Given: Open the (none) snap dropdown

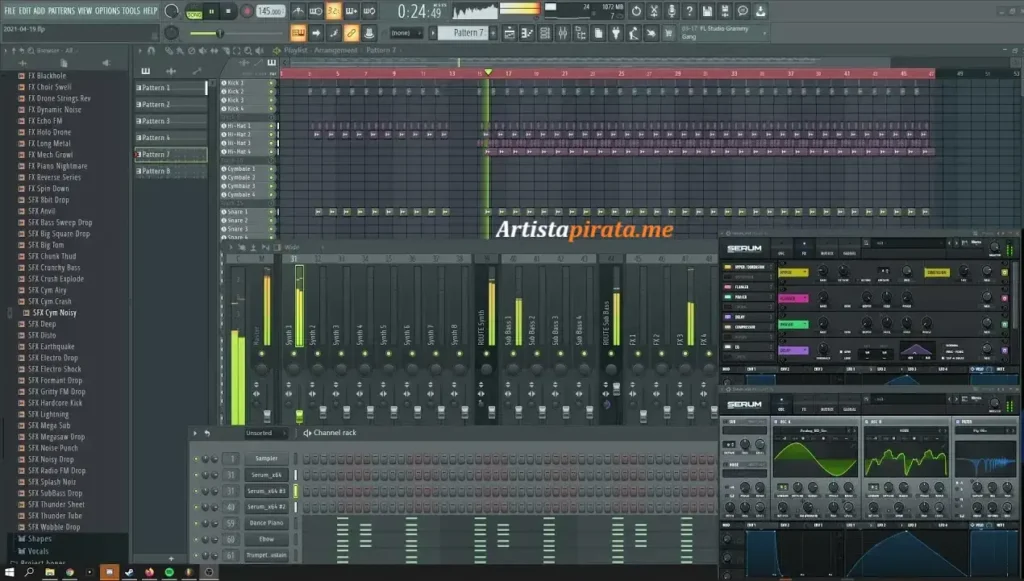Looking at the screenshot, I should click(406, 33).
